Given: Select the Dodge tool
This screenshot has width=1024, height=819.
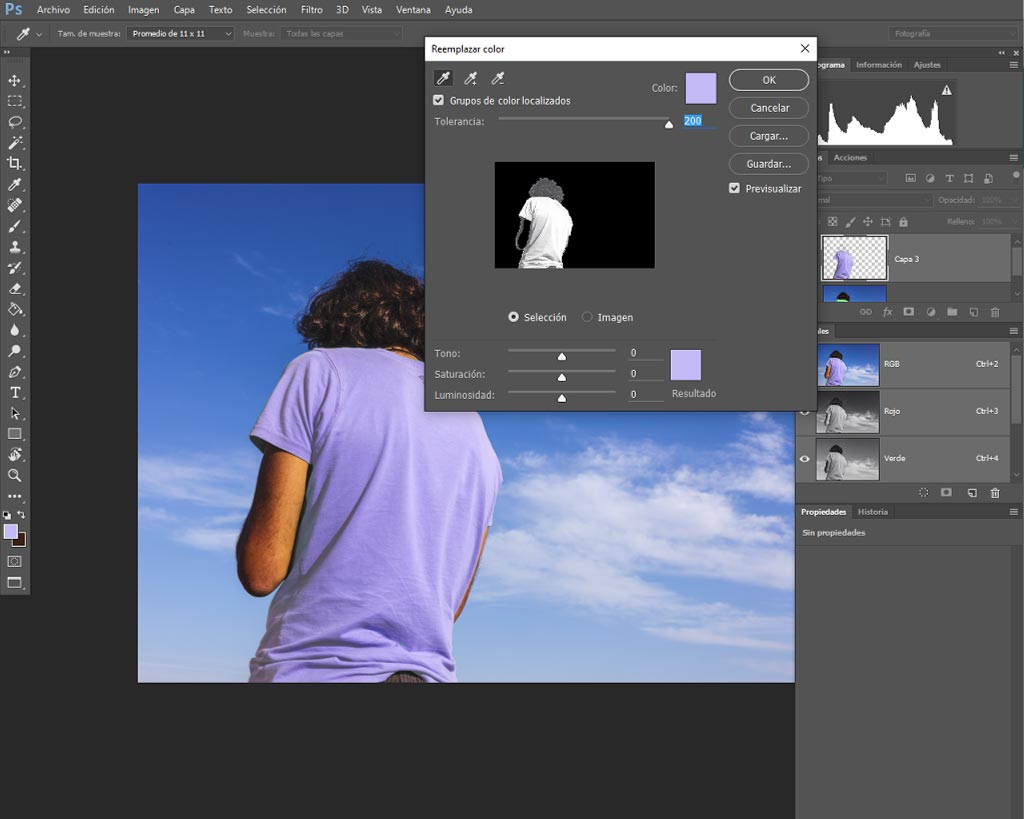Looking at the screenshot, I should click(x=14, y=351).
